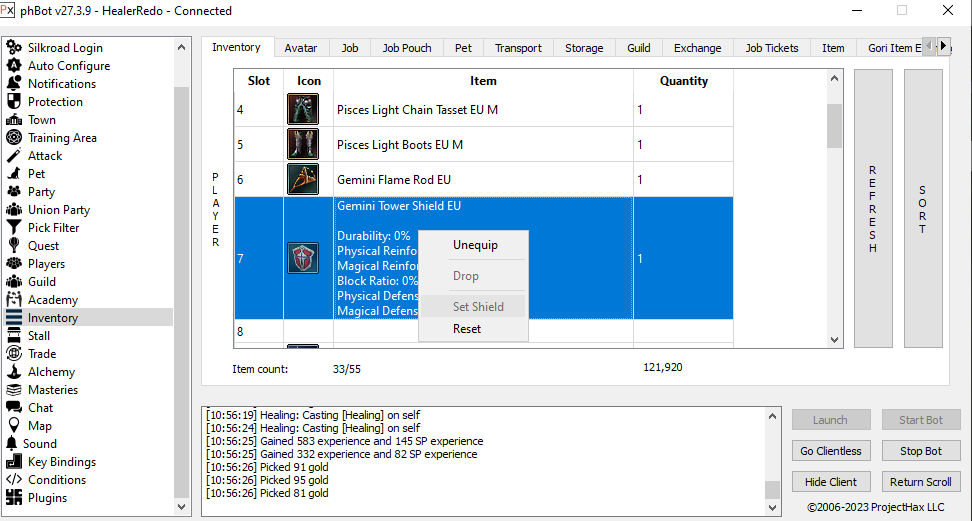Open the Map pin icon in sidebar

pos(14,426)
